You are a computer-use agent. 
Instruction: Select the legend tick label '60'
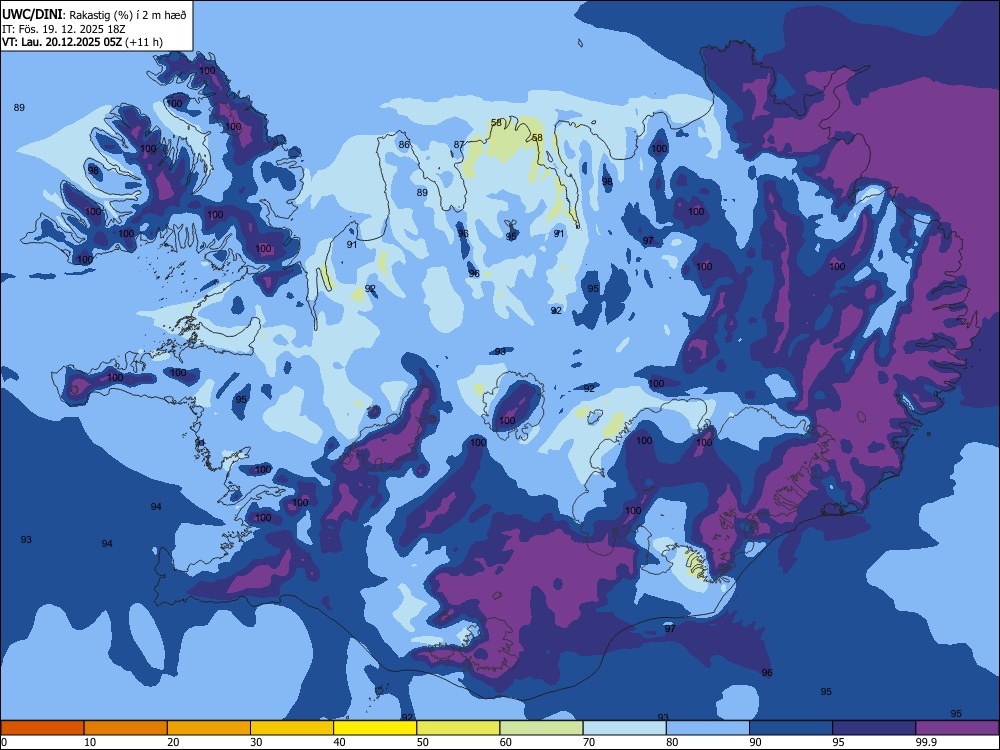pyautogui.click(x=506, y=742)
